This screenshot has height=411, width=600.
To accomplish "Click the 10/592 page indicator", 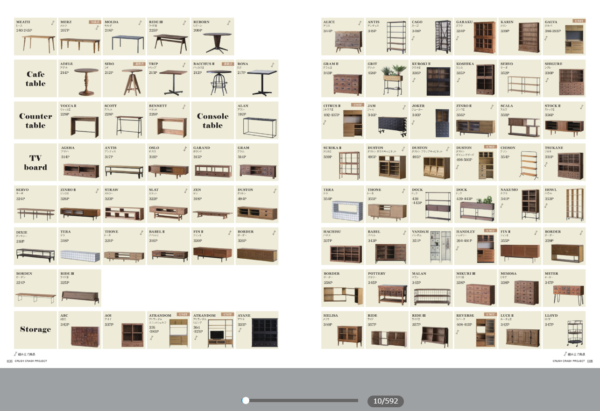I will click(383, 400).
